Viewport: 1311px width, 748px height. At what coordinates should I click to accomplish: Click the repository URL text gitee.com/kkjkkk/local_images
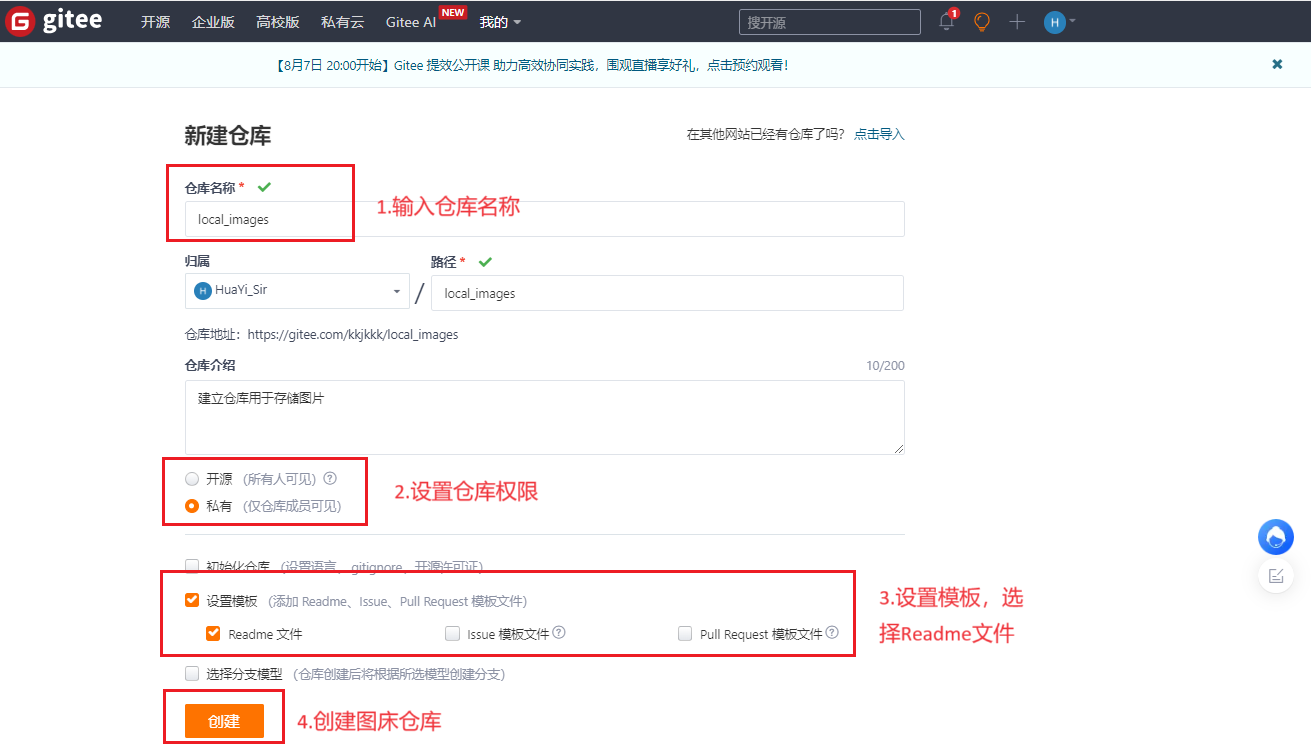click(353, 335)
